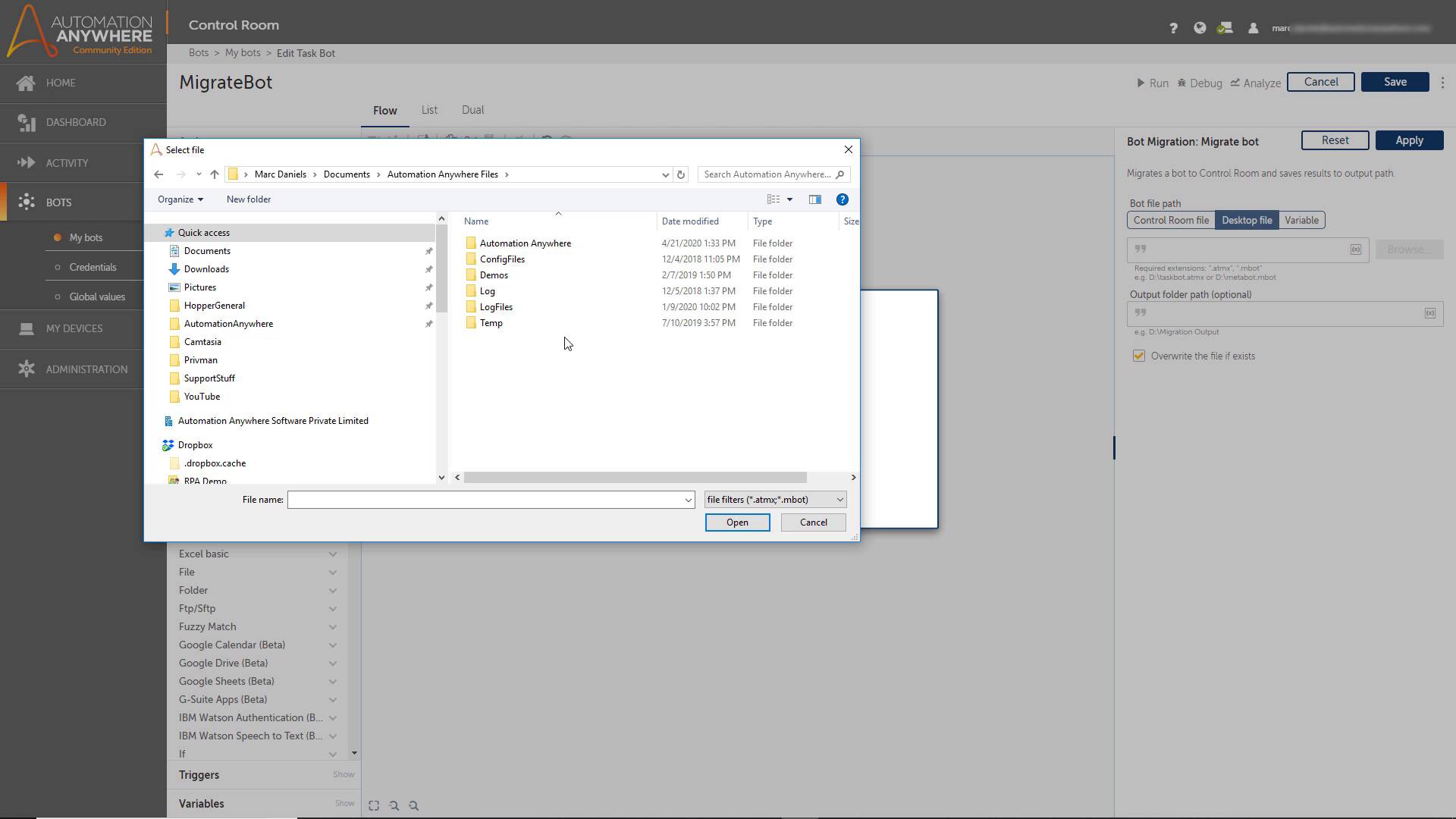Viewport: 1456px width, 819px height.
Task: Go back in file dialog
Action: click(x=158, y=174)
